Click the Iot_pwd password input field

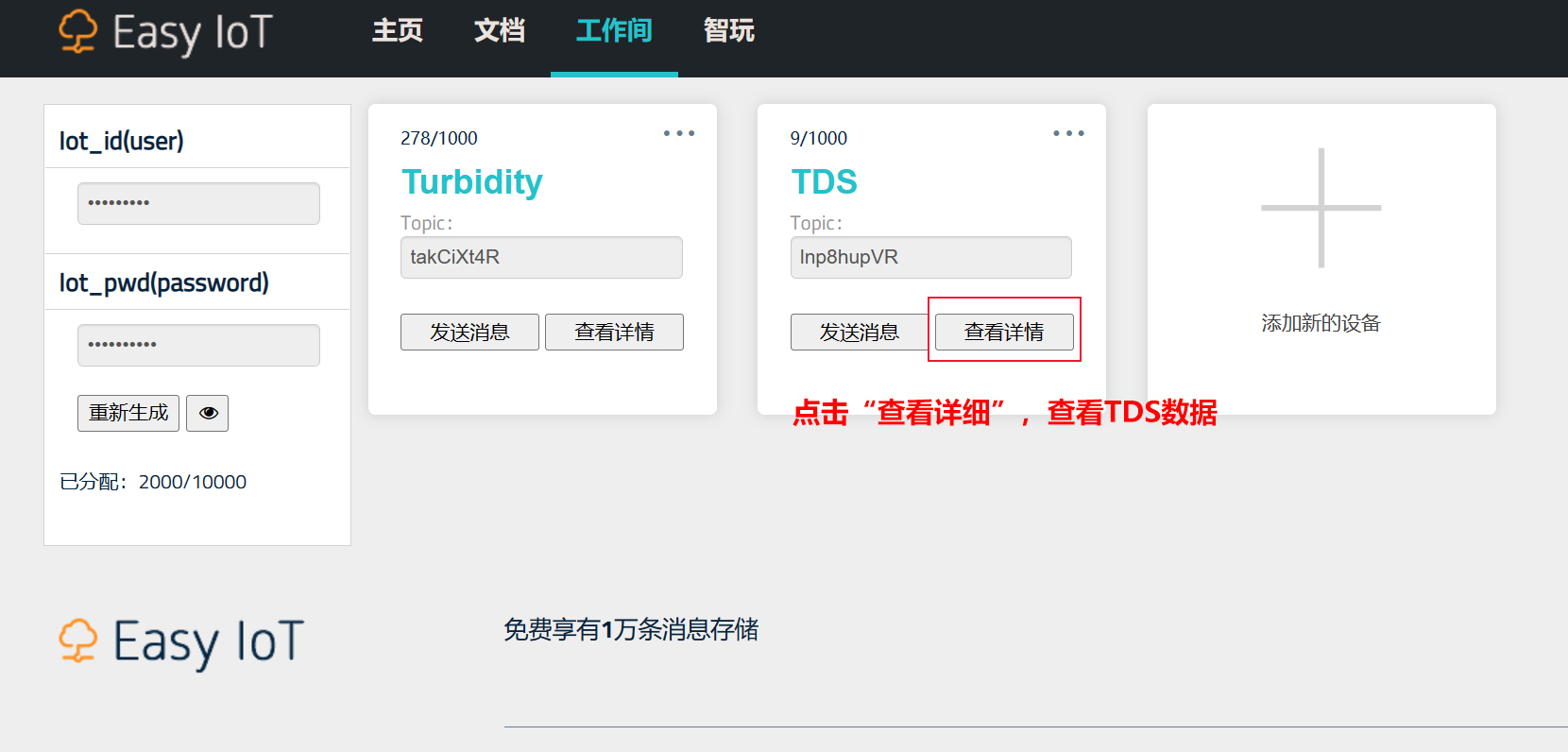pos(198,345)
